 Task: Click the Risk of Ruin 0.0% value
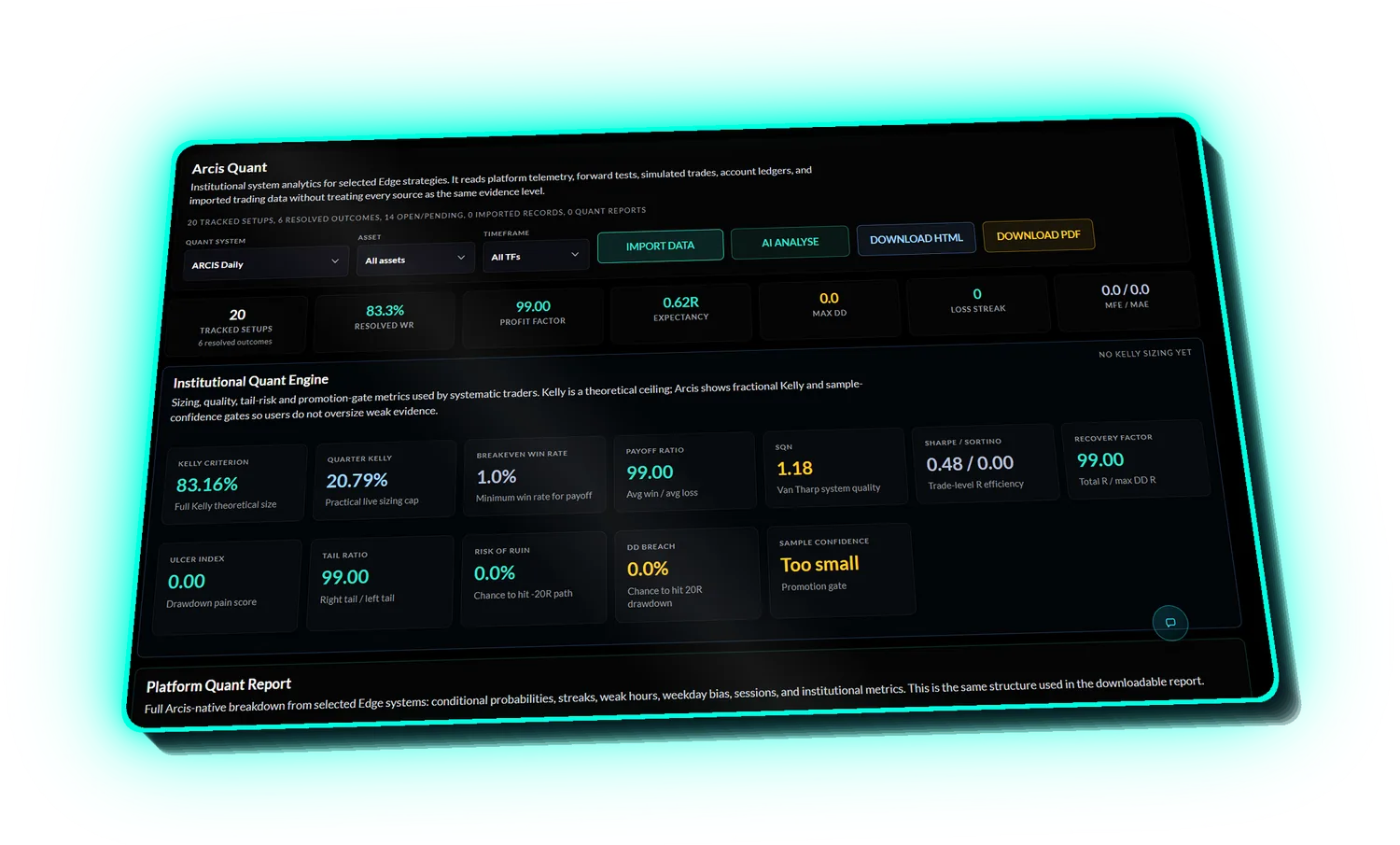pyautogui.click(x=495, y=573)
